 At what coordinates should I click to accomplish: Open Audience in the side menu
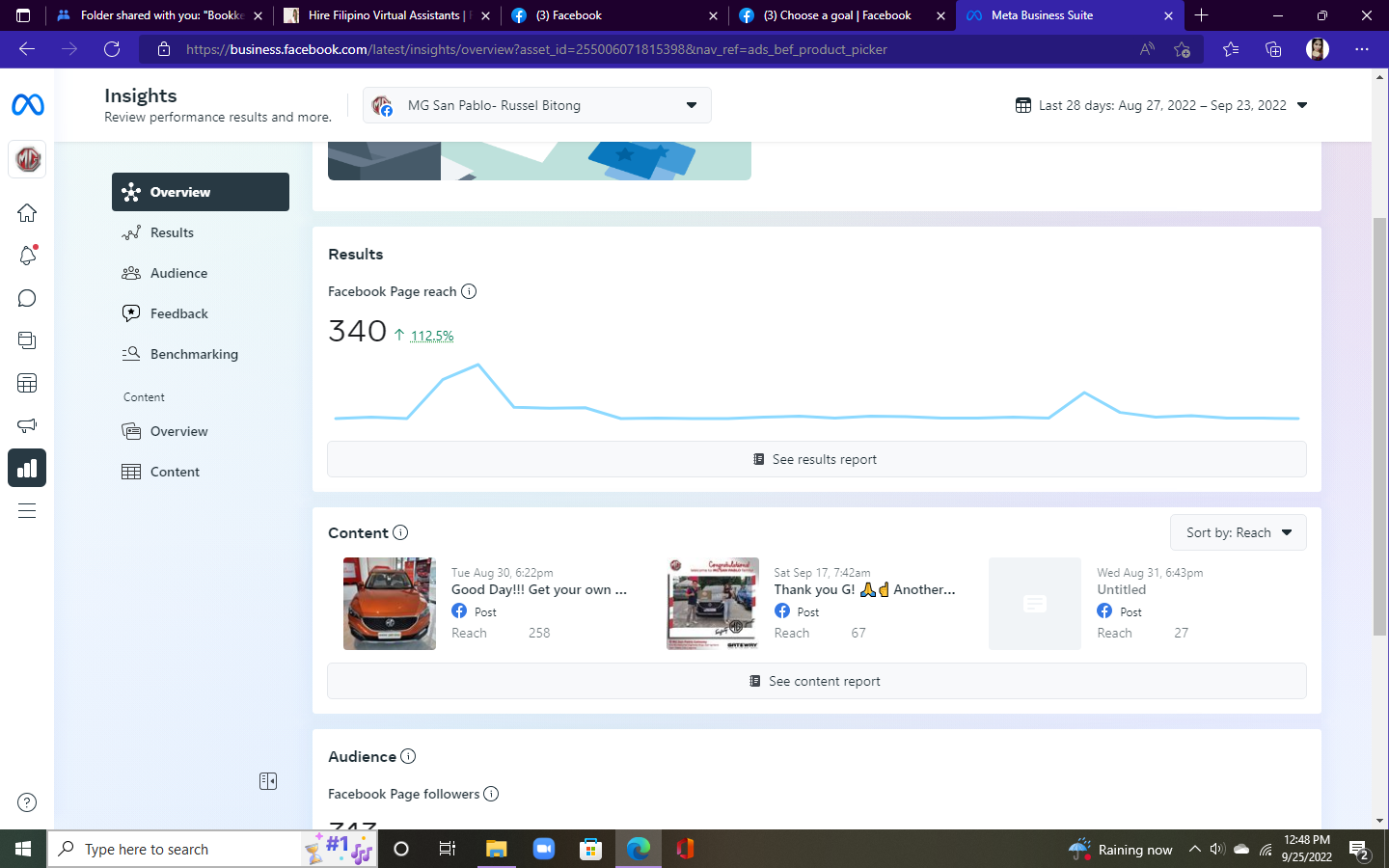(201, 273)
